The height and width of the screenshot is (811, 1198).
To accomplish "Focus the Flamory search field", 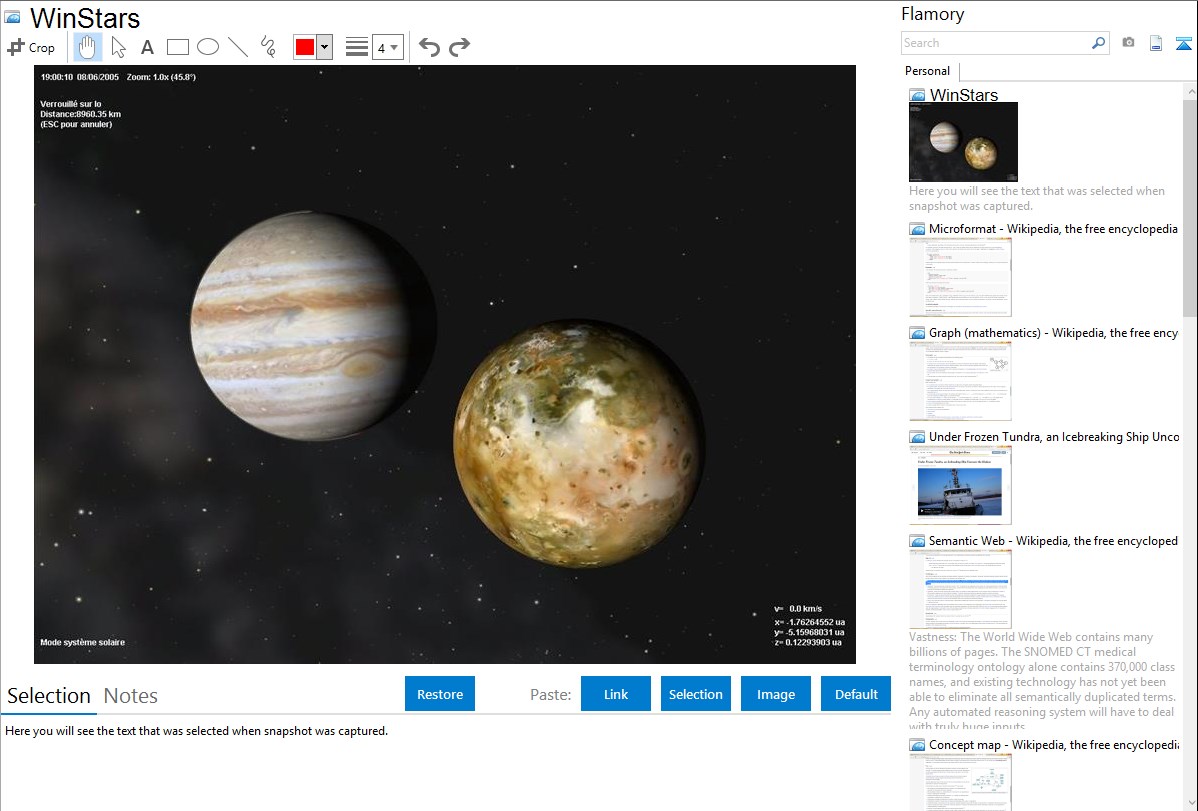I will [995, 43].
